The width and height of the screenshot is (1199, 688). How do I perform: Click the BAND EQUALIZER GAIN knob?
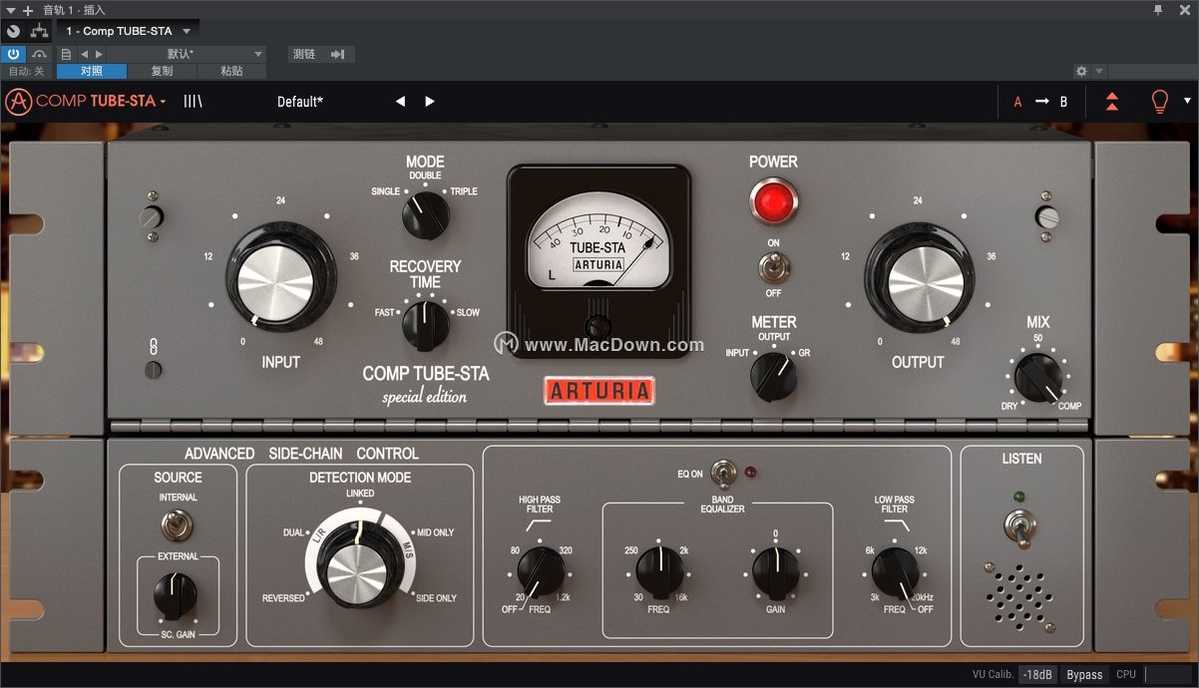point(776,572)
